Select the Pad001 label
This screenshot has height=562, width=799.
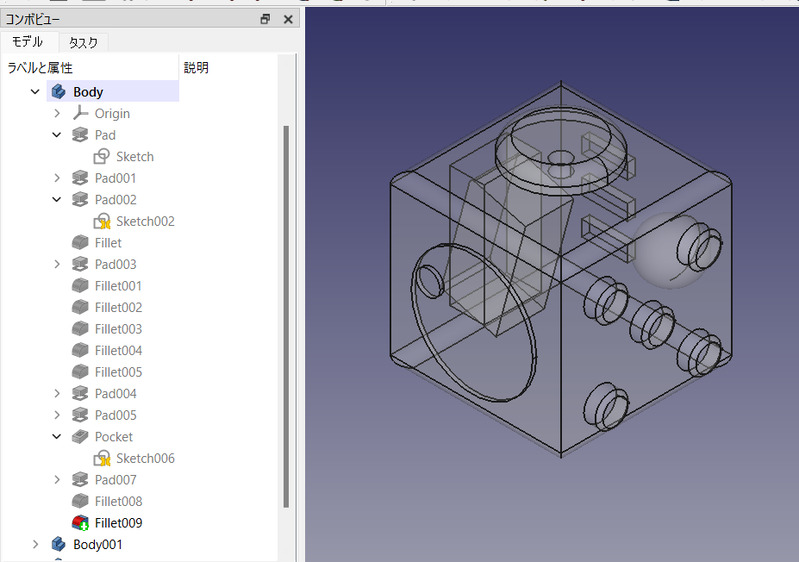(x=115, y=178)
